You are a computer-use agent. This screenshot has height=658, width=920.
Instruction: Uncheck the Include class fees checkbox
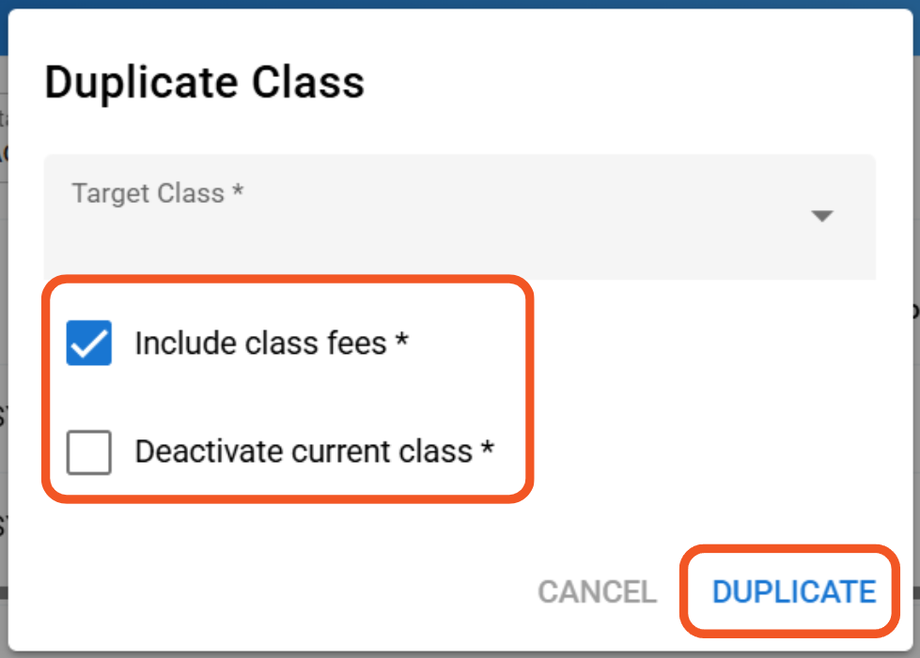click(x=89, y=344)
